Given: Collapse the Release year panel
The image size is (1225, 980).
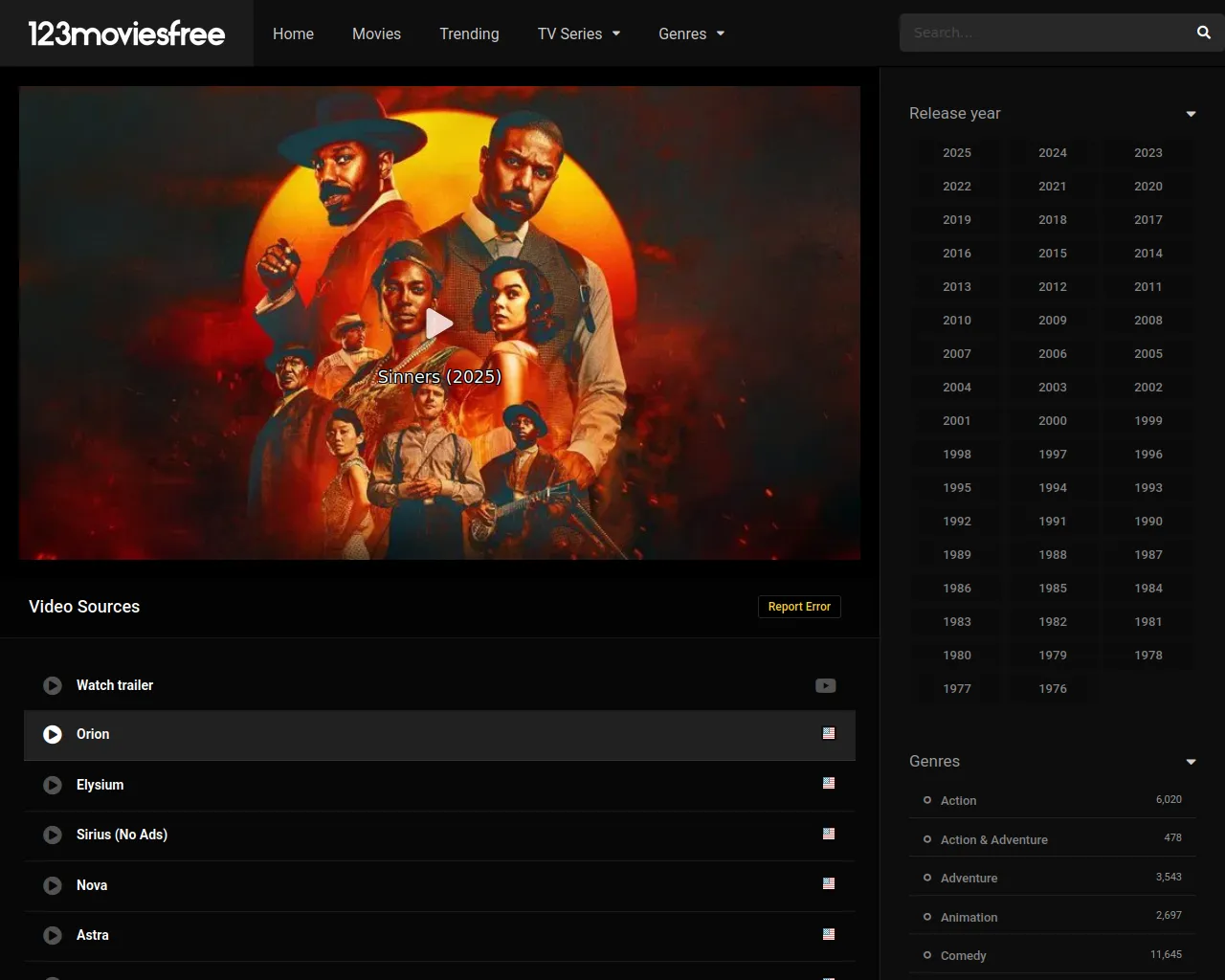Looking at the screenshot, I should [1191, 114].
